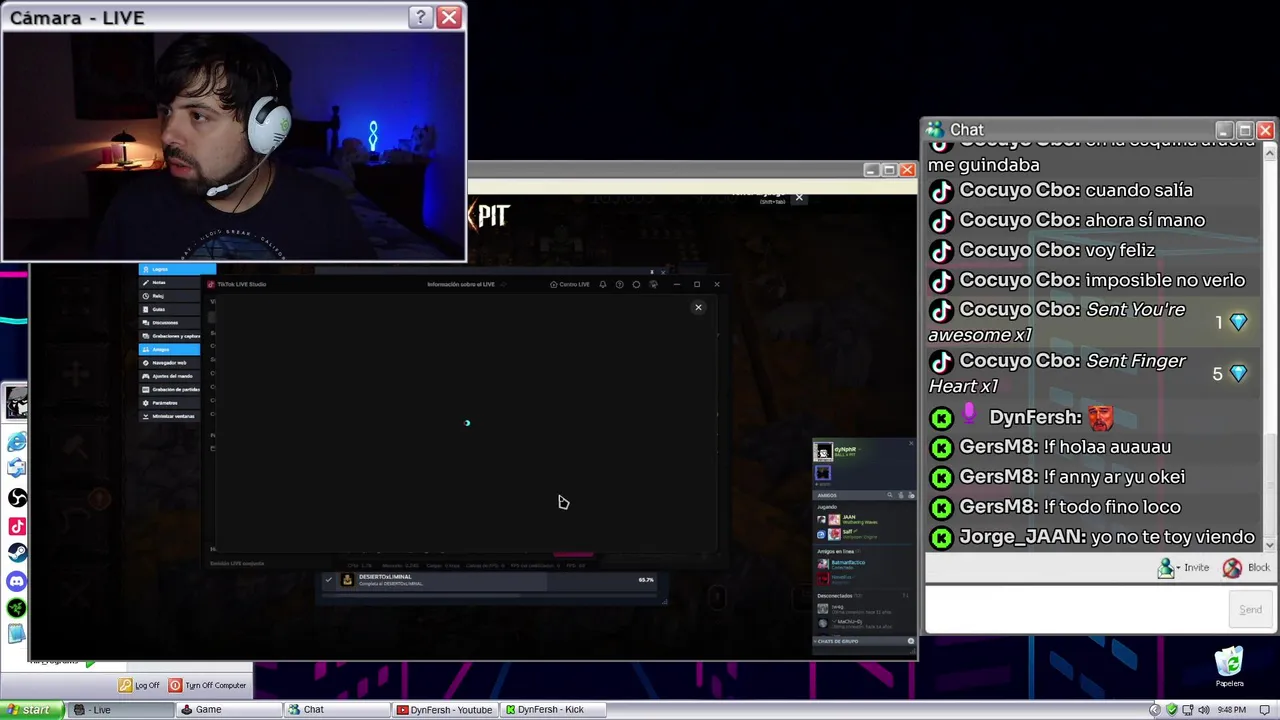Open the profile avatar in TikTok LIVE Studio

coord(653,284)
